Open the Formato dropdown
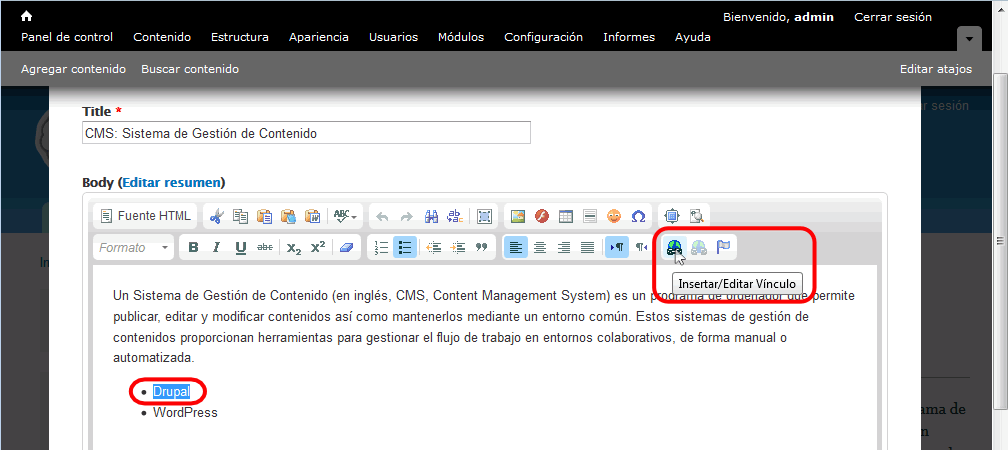 coord(134,248)
